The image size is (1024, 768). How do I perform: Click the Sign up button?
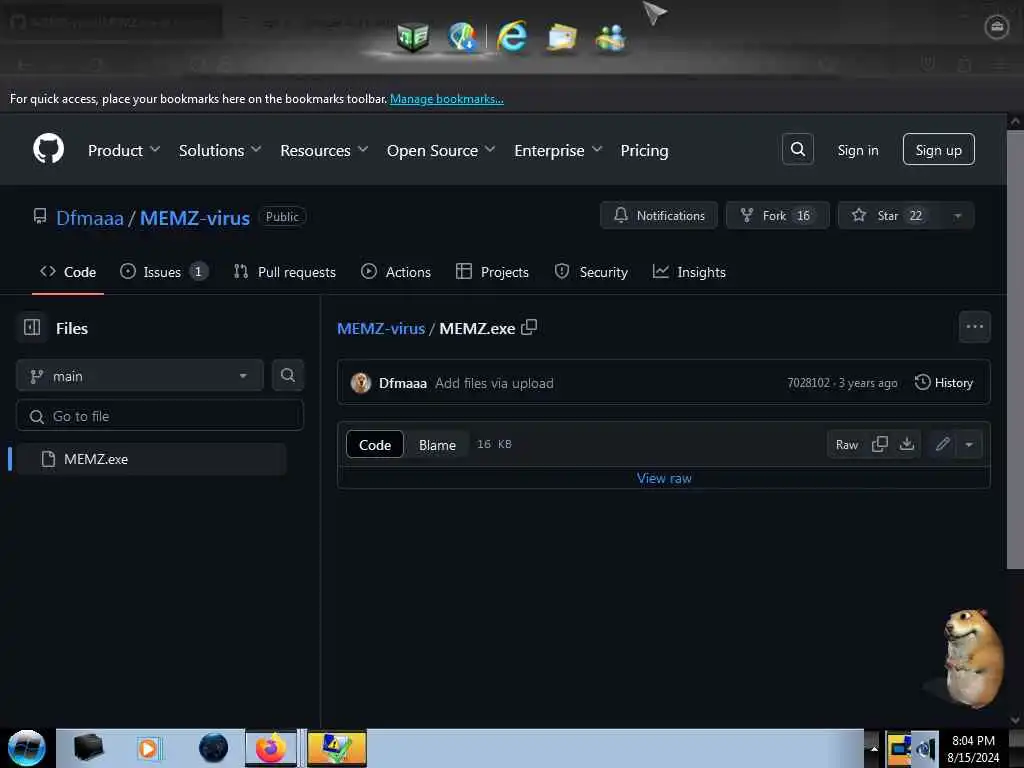pyautogui.click(x=938, y=150)
